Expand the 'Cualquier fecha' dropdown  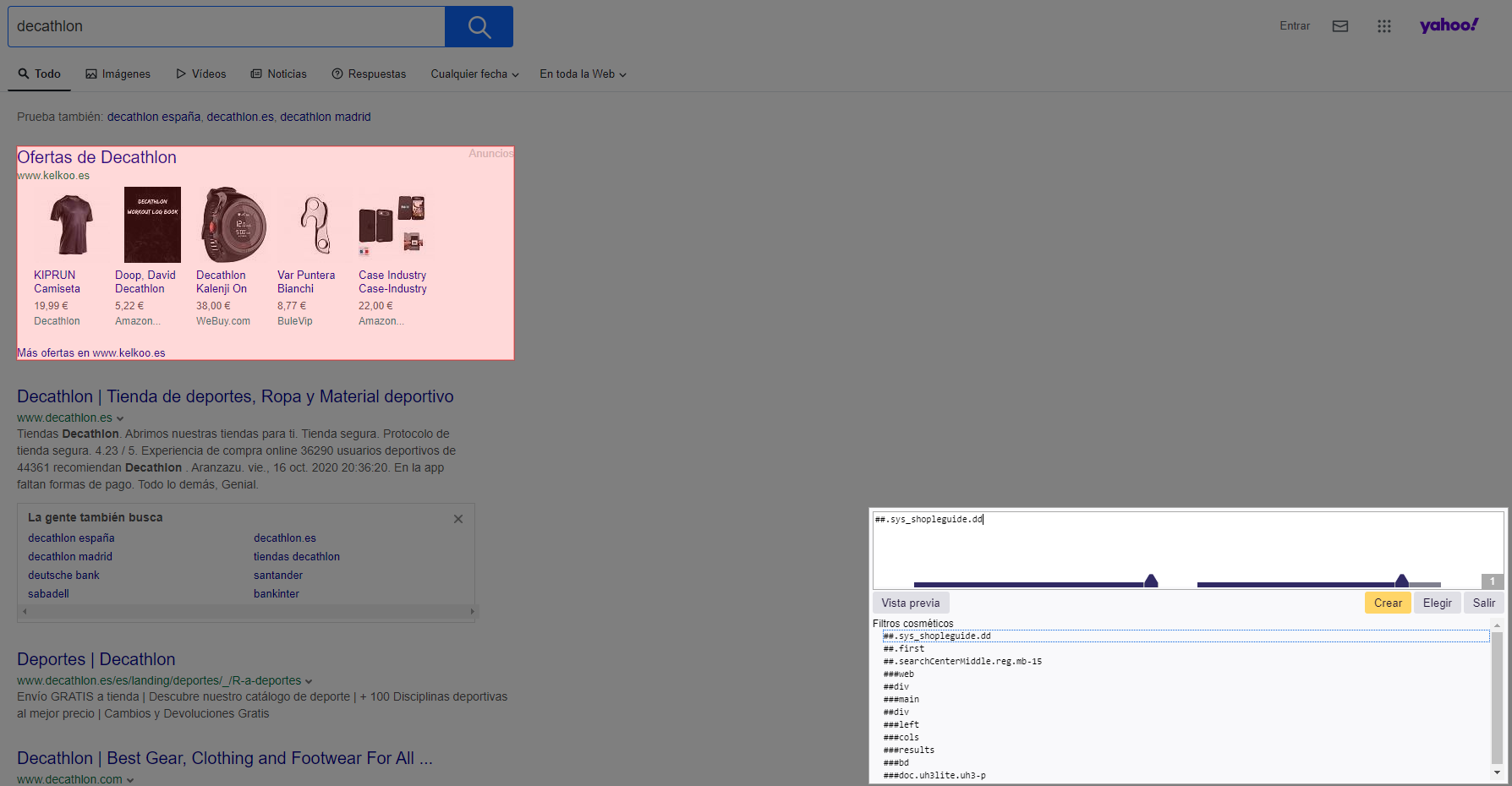pos(474,74)
